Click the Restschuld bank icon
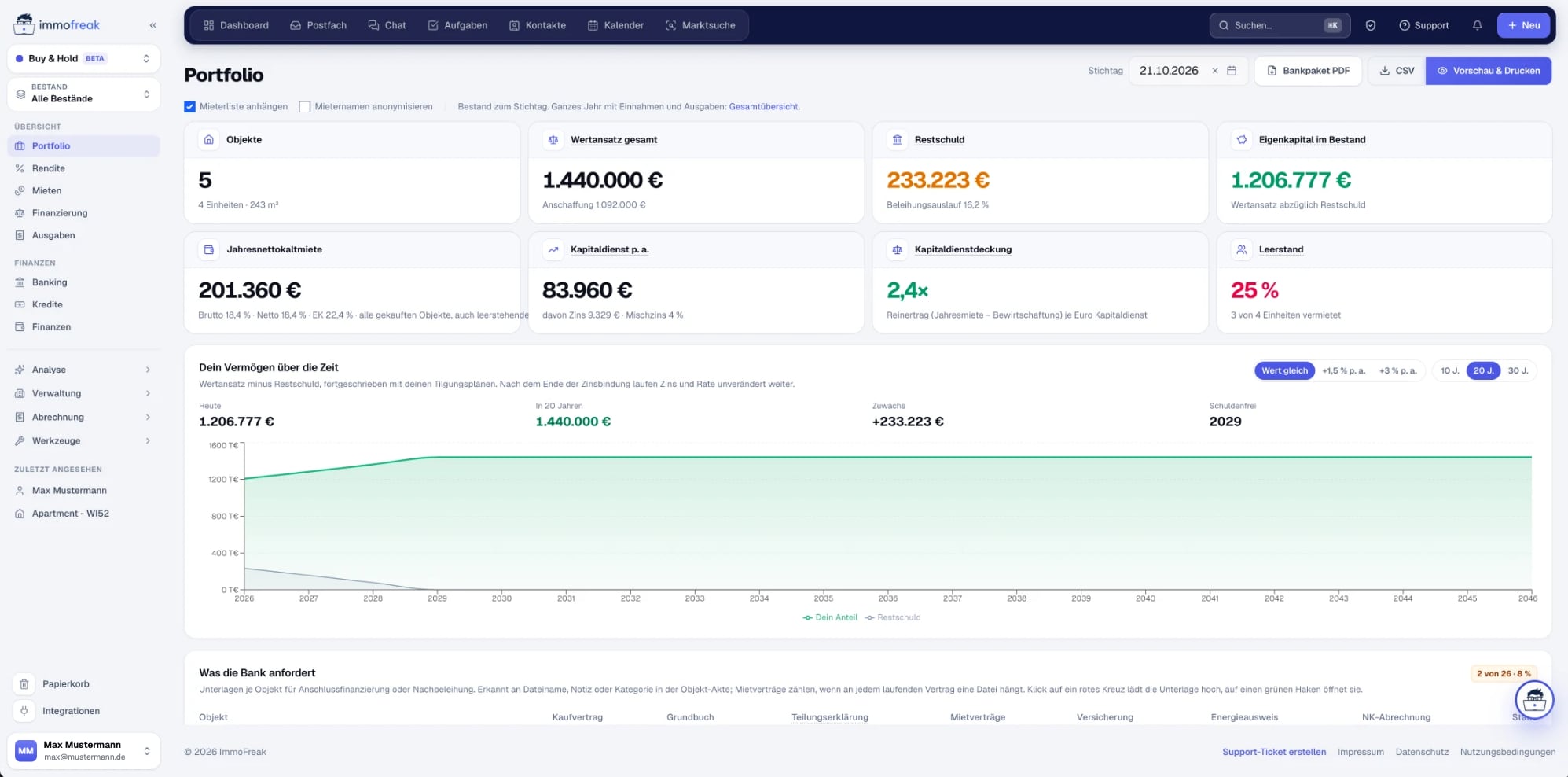The width and height of the screenshot is (1568, 777). (897, 140)
